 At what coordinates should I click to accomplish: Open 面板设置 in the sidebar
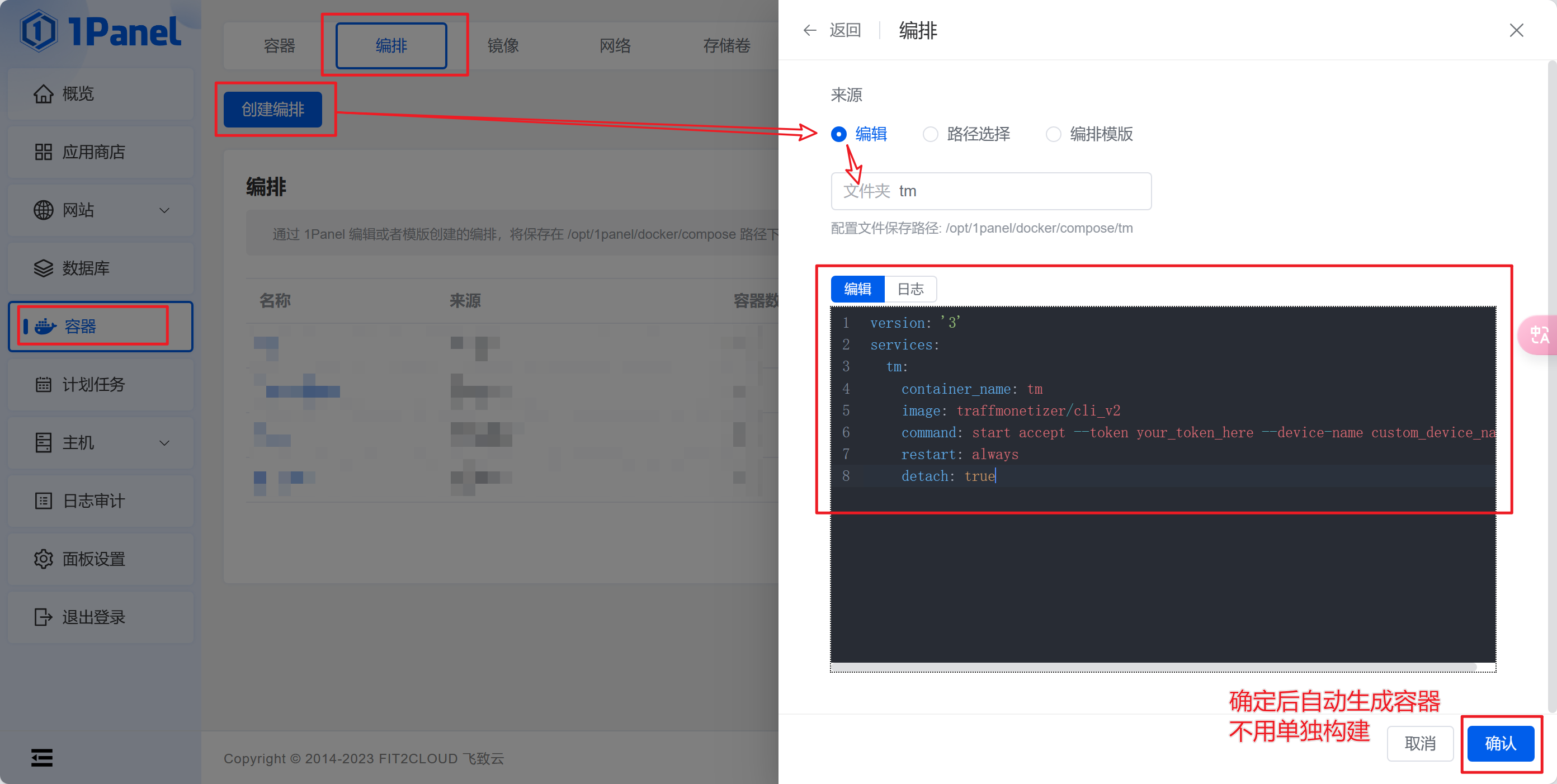pos(100,559)
